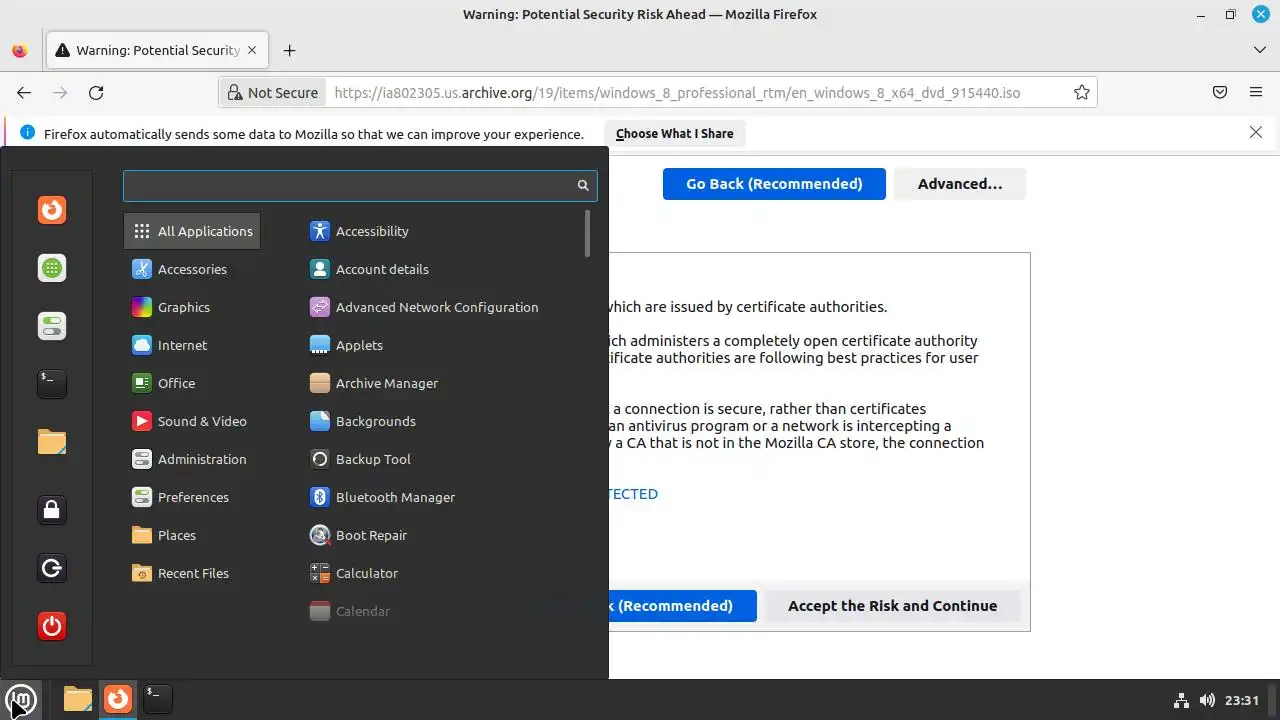Open Files from the taskbar
Image resolution: width=1280 pixels, height=720 pixels.
pyautogui.click(x=78, y=699)
